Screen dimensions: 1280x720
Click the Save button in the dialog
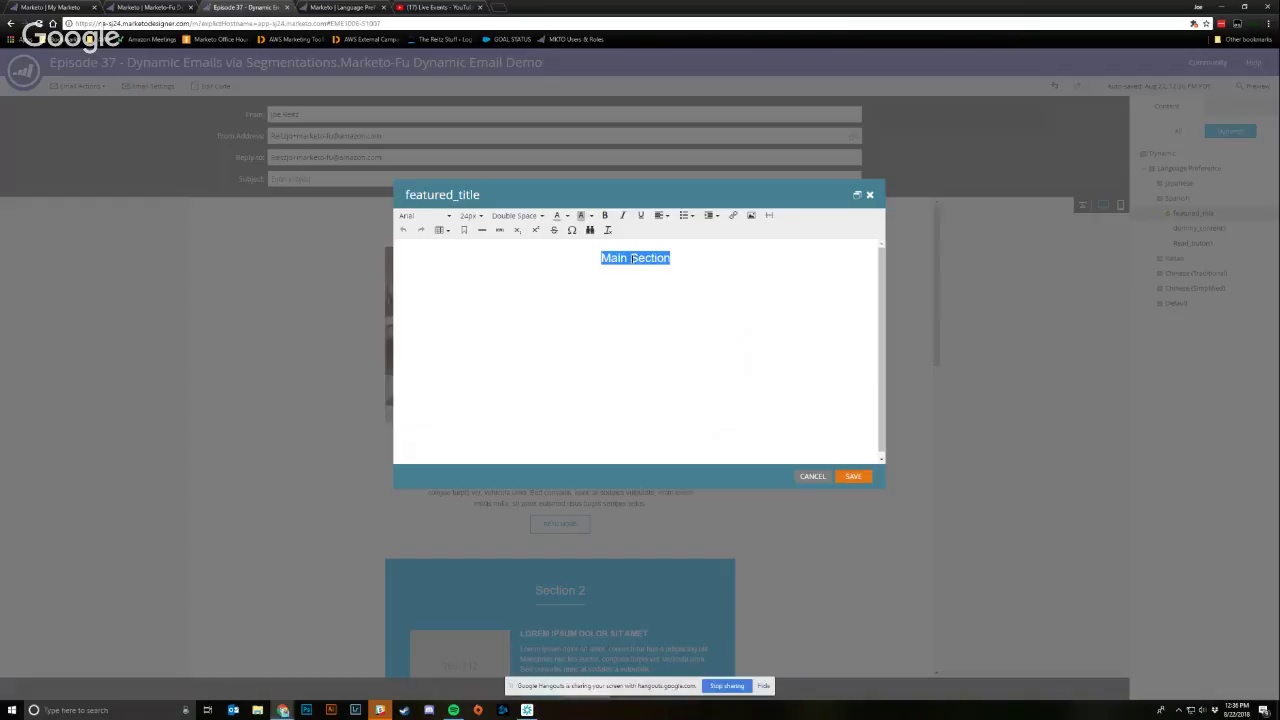click(853, 476)
